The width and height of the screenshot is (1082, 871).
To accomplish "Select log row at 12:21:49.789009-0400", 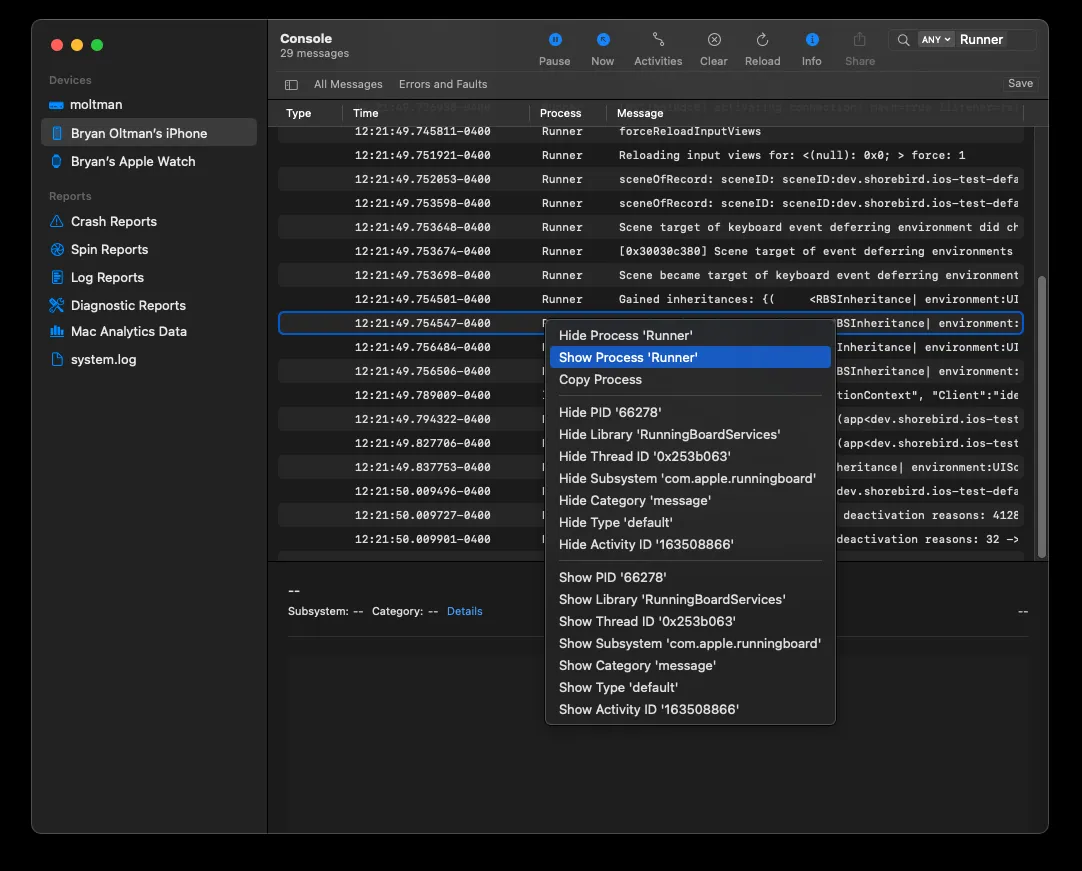I will pos(411,395).
